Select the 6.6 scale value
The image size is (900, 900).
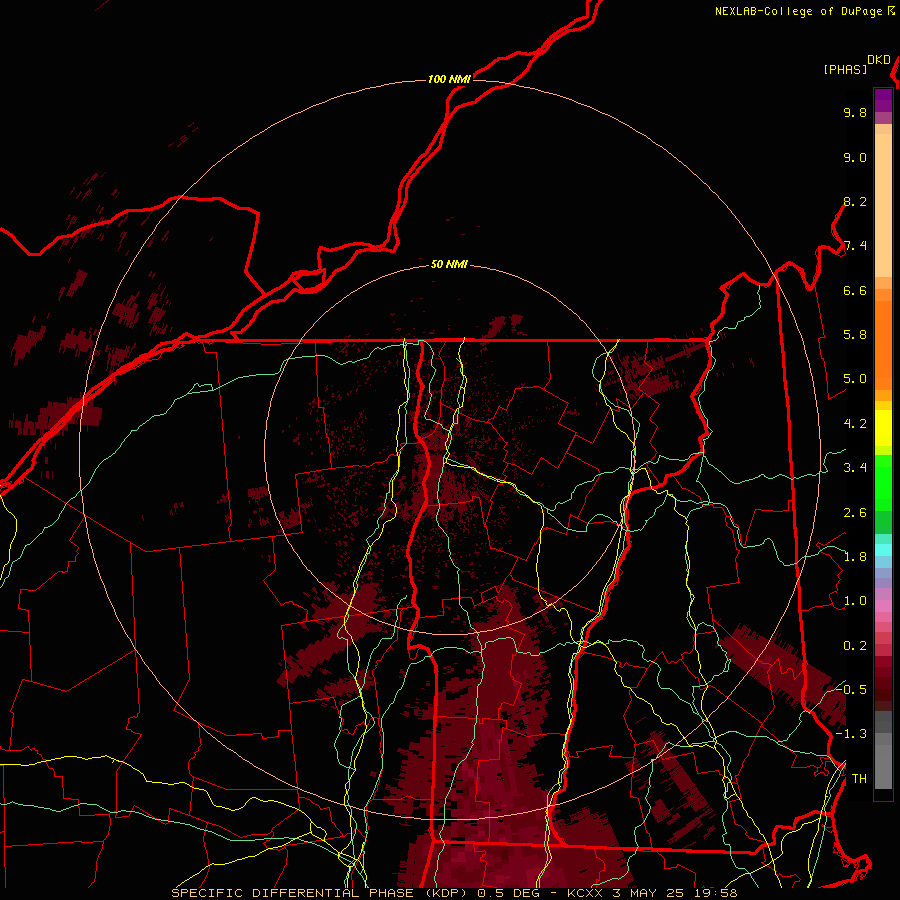pos(855,291)
